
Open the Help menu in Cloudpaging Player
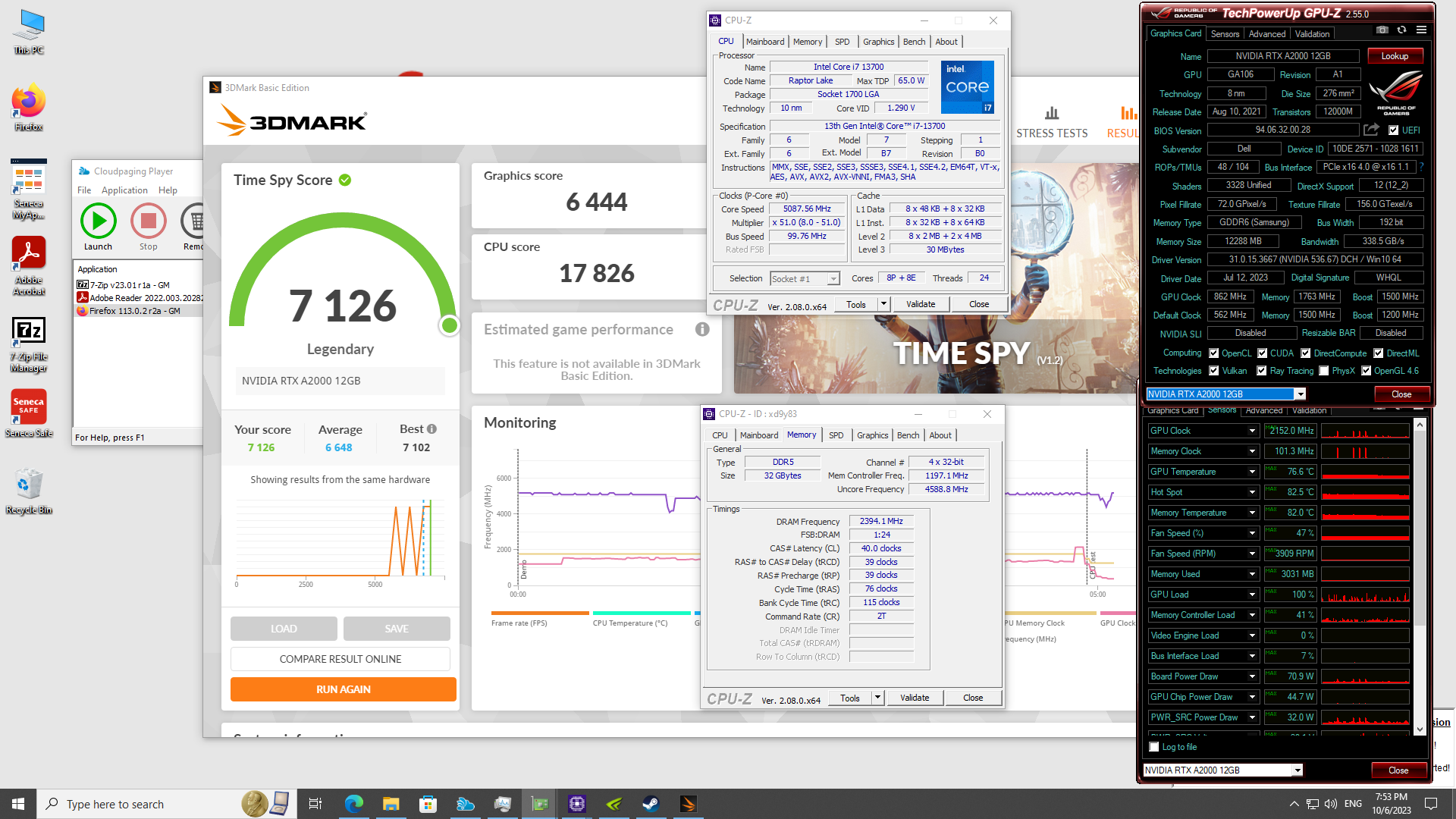tap(168, 190)
